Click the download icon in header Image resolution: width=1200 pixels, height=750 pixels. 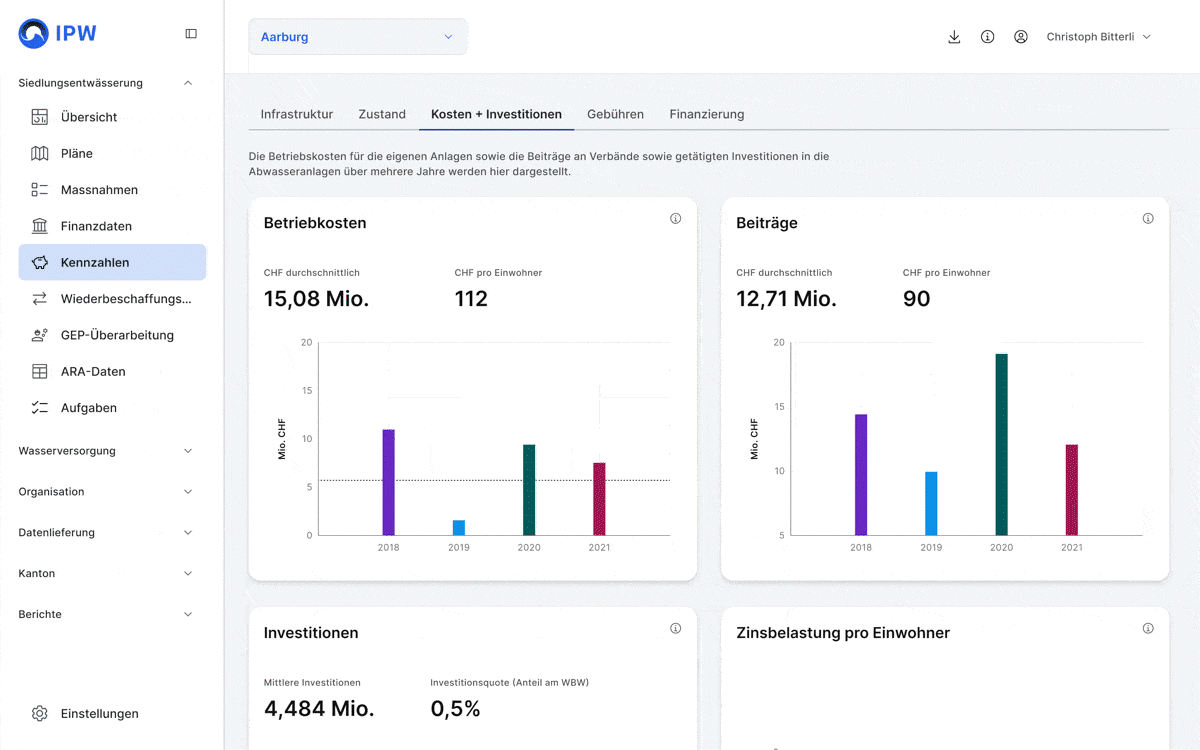[954, 37]
